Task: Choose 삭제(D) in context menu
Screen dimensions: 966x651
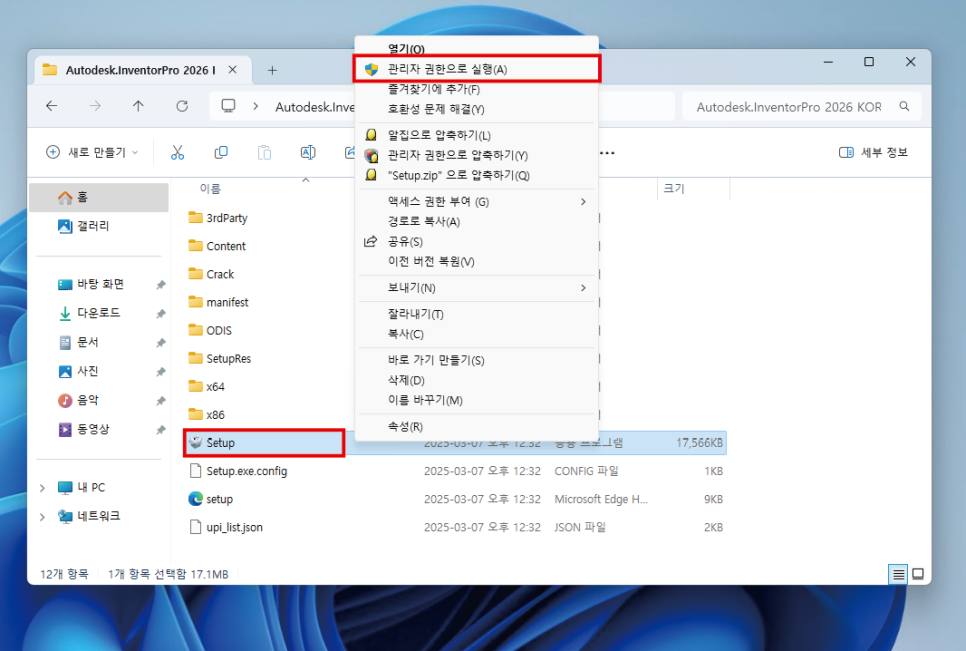Action: (477, 380)
